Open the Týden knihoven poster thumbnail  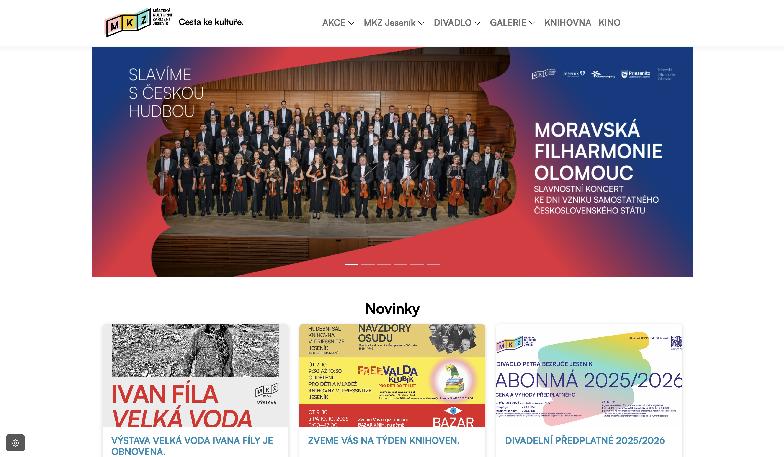click(x=392, y=376)
